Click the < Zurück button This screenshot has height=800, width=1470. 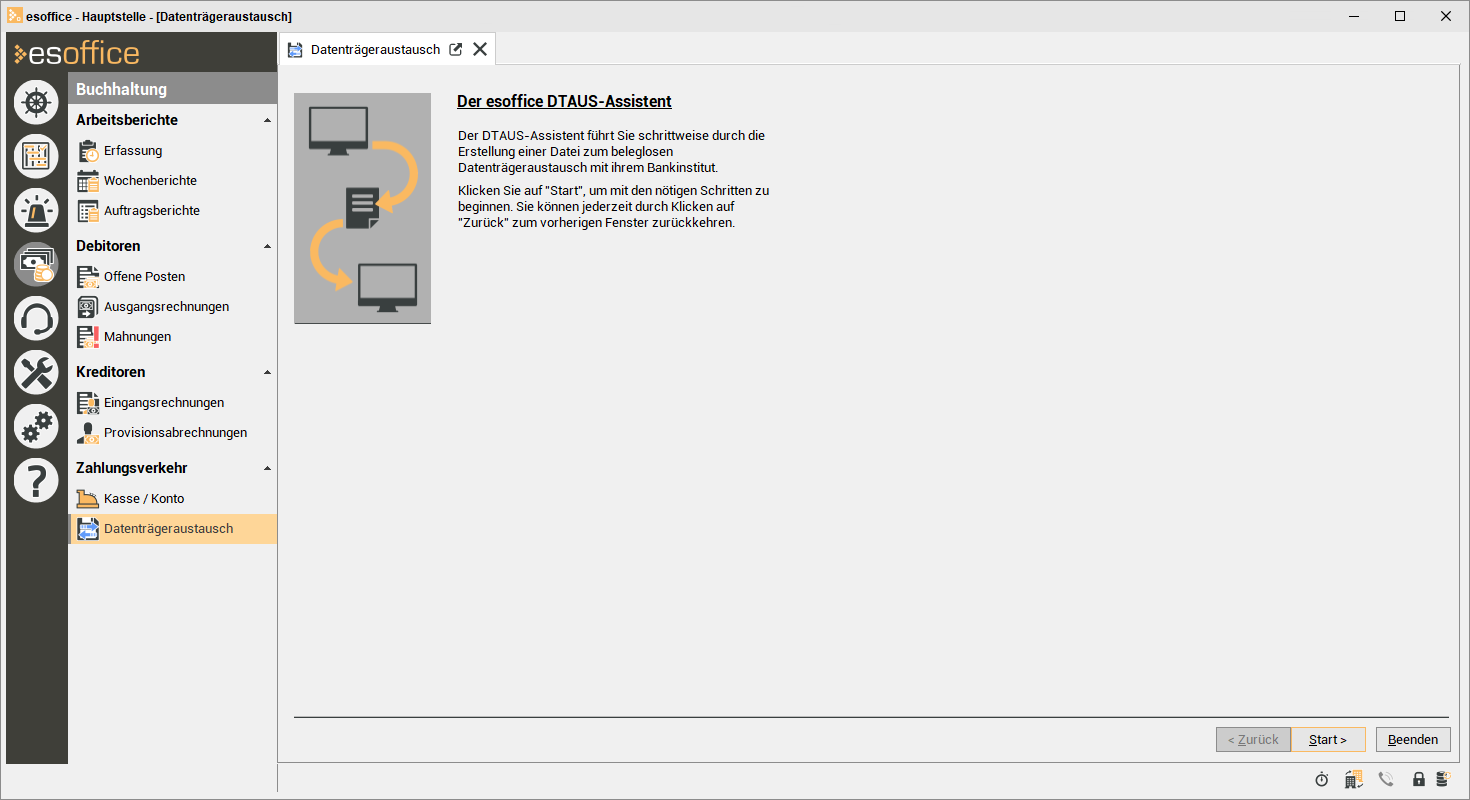pyautogui.click(x=1253, y=740)
